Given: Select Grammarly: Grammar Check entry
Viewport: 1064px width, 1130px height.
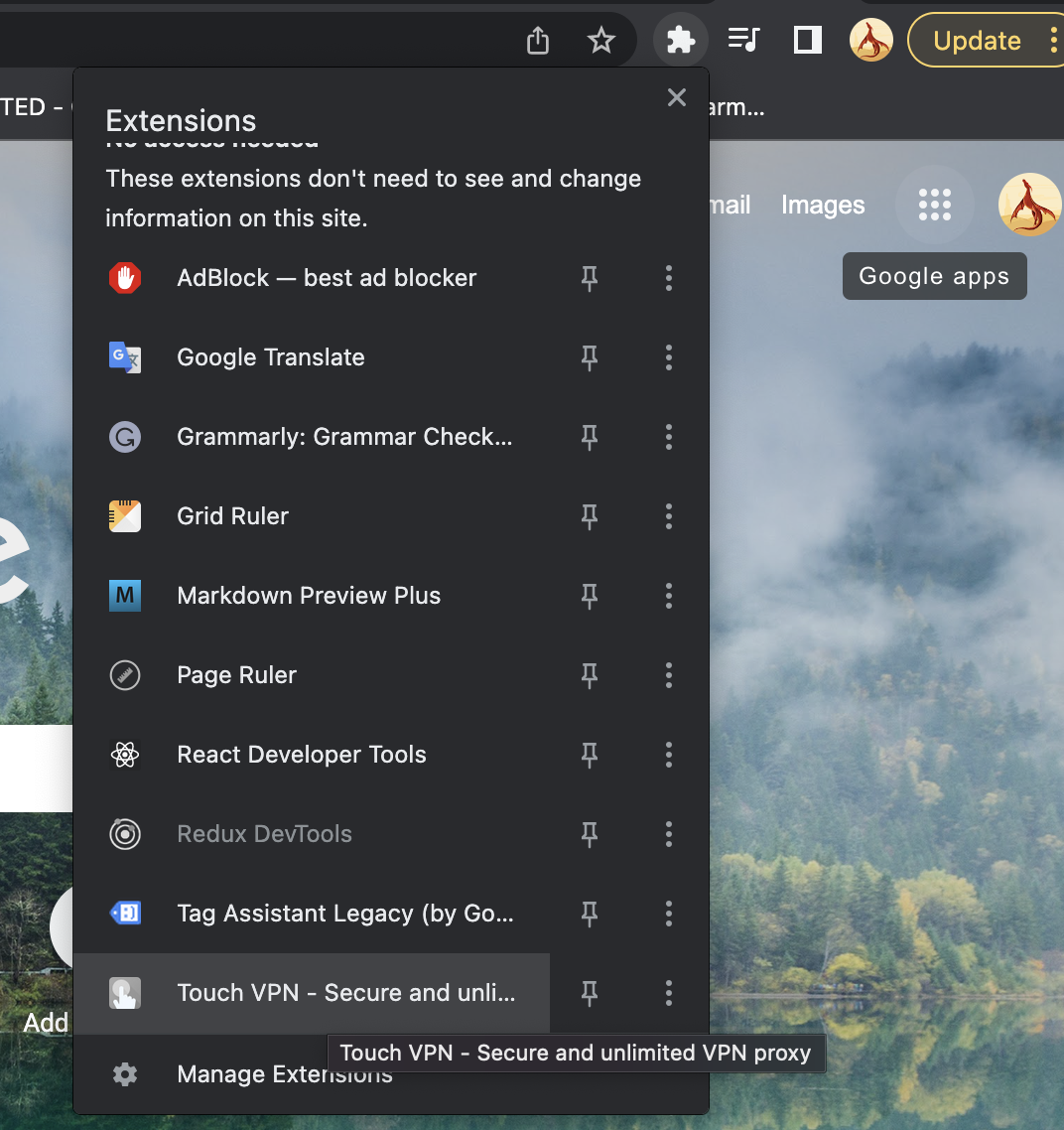Looking at the screenshot, I should click(312, 437).
